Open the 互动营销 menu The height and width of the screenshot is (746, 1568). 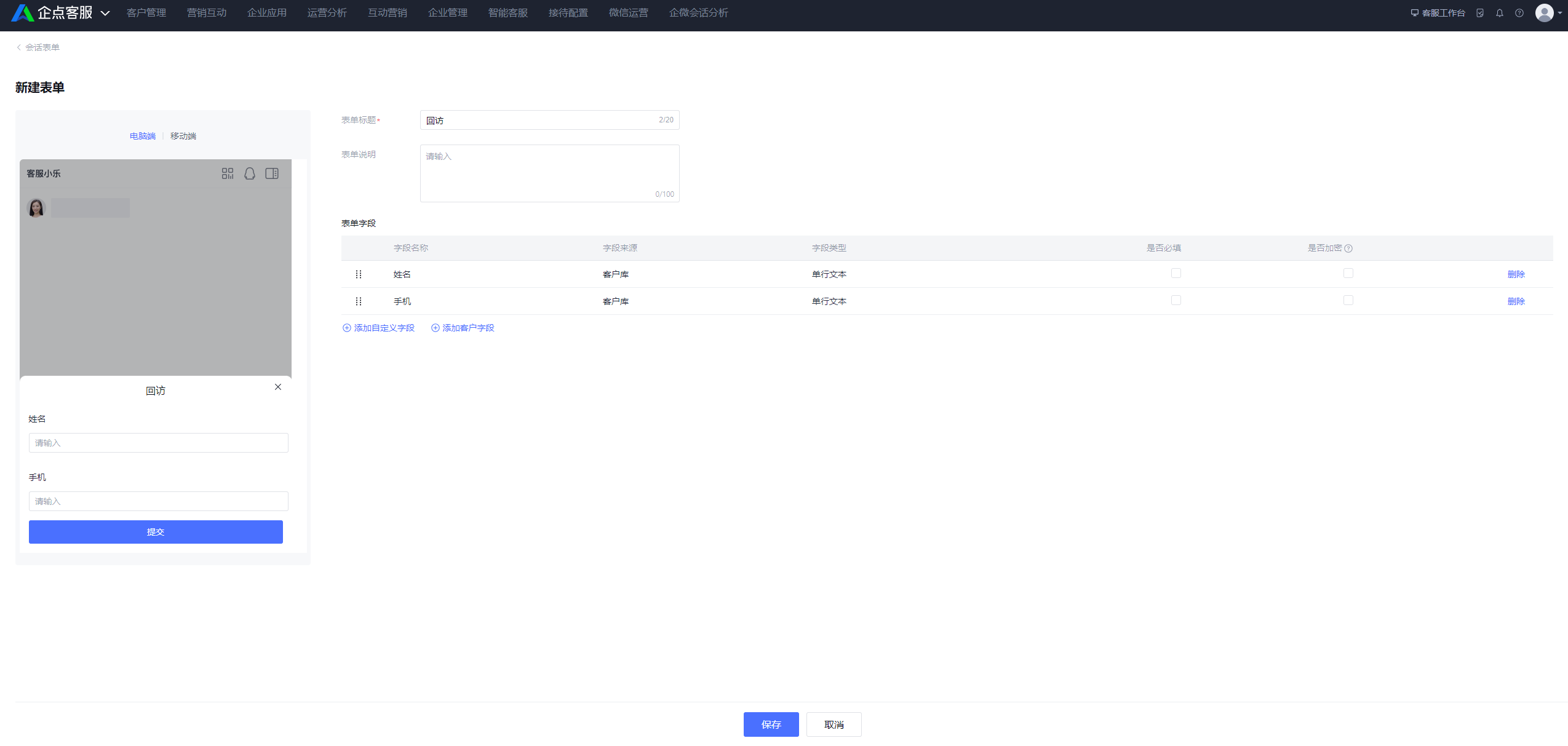click(388, 13)
